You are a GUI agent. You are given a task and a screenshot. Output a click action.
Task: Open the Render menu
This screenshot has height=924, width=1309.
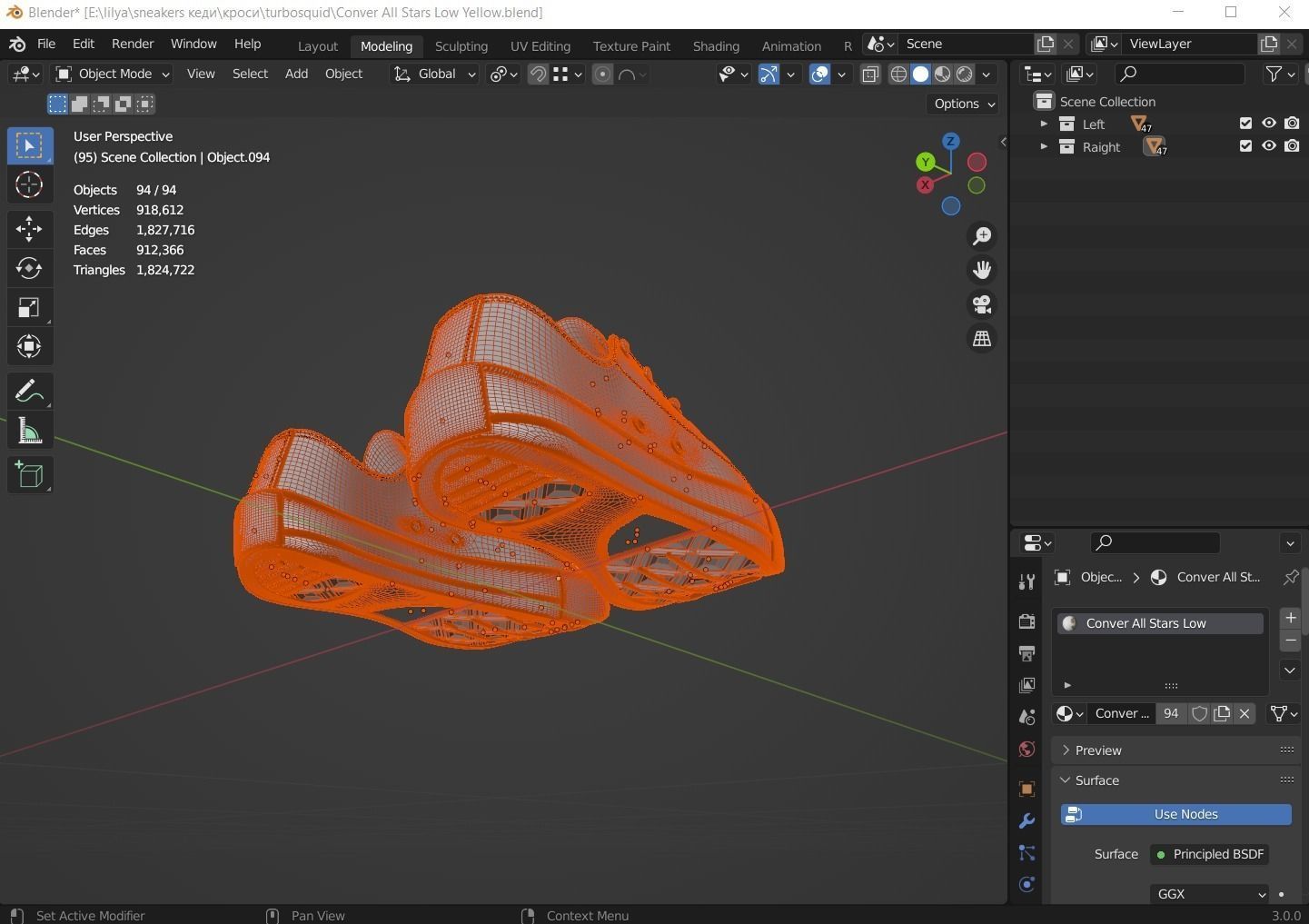(133, 44)
